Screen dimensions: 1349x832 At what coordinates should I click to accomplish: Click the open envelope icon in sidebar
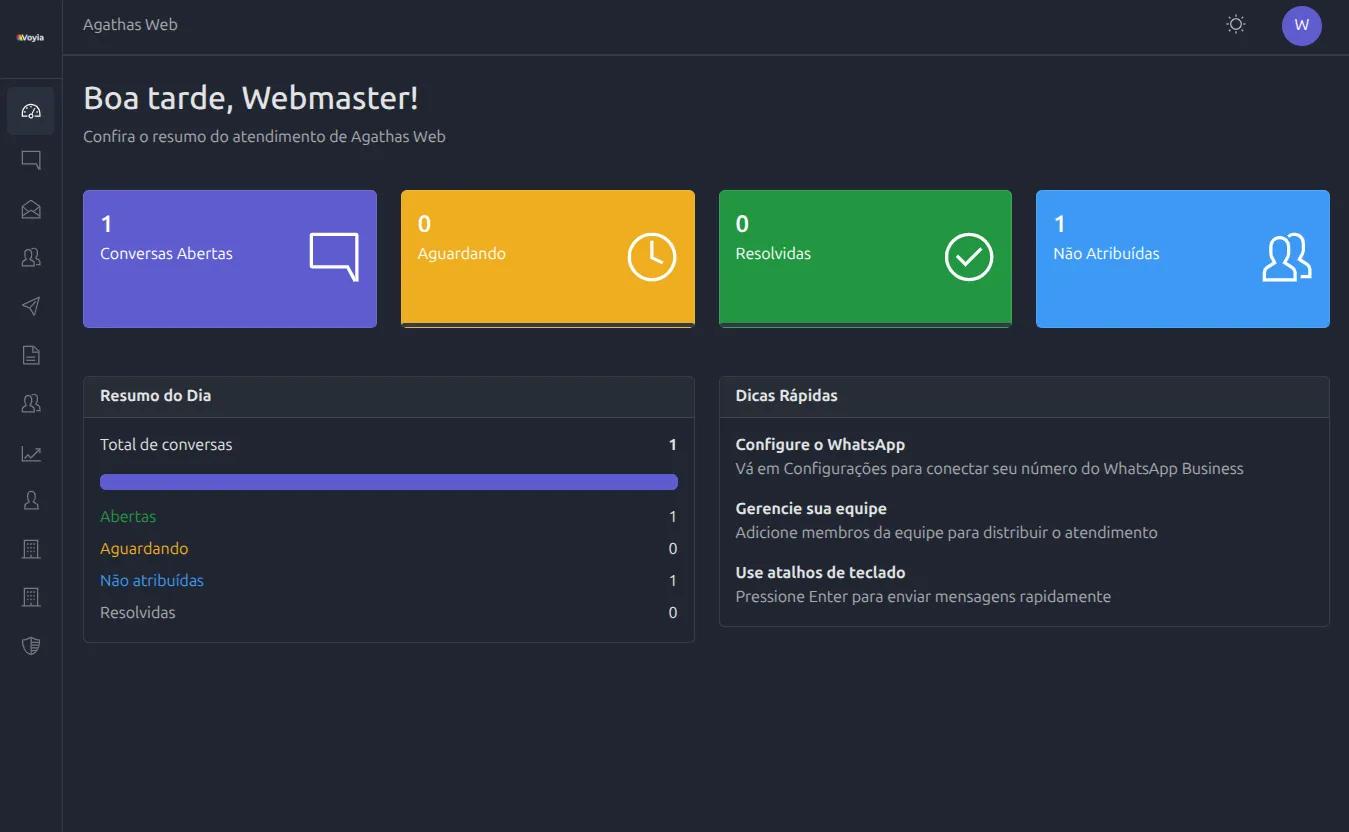31,209
